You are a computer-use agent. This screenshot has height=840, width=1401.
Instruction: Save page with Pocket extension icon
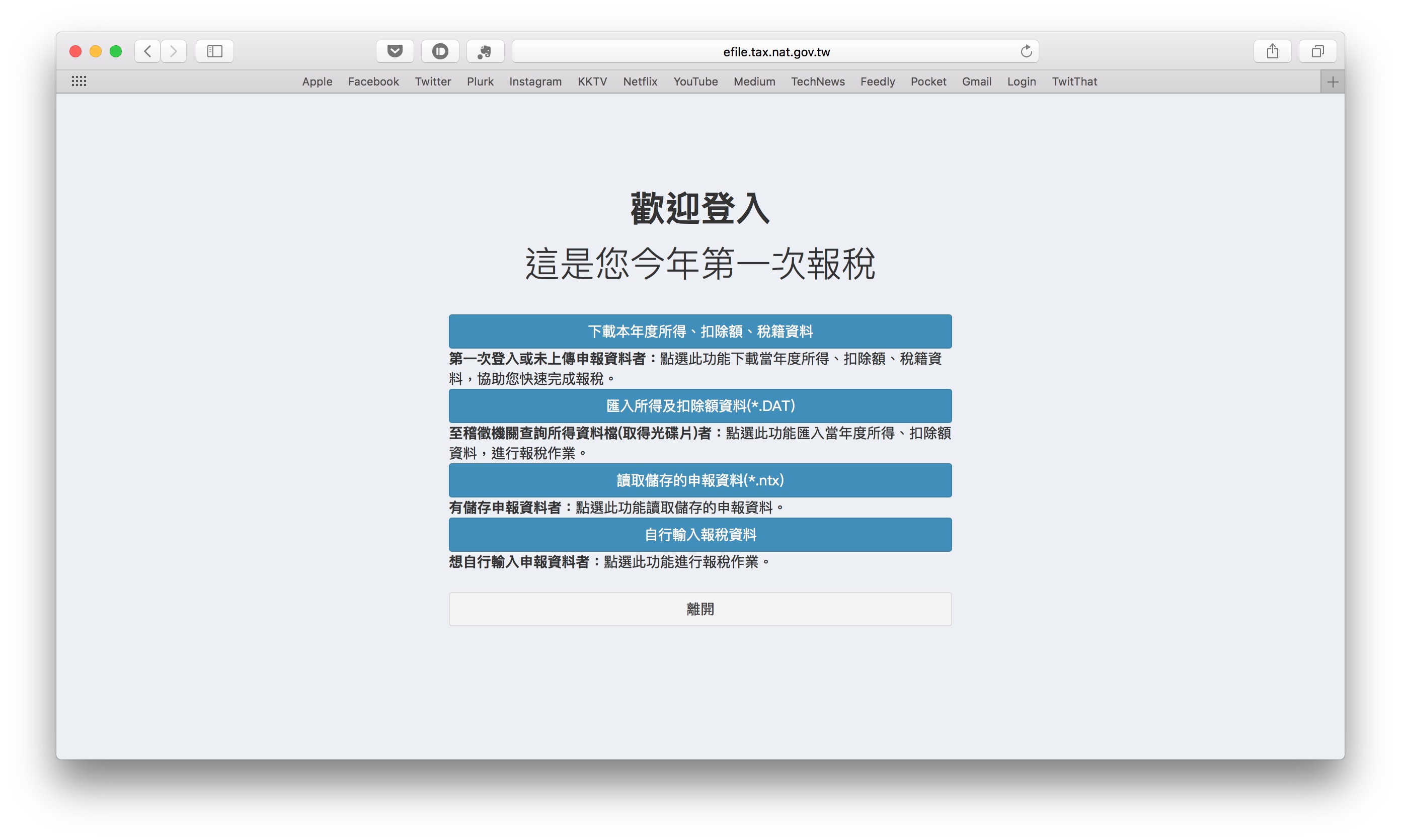[395, 51]
